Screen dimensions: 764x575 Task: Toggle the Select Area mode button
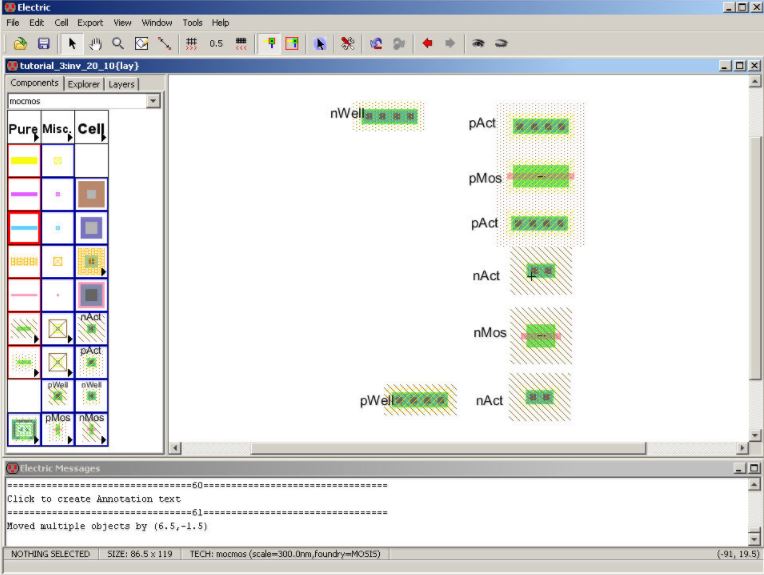pos(291,44)
